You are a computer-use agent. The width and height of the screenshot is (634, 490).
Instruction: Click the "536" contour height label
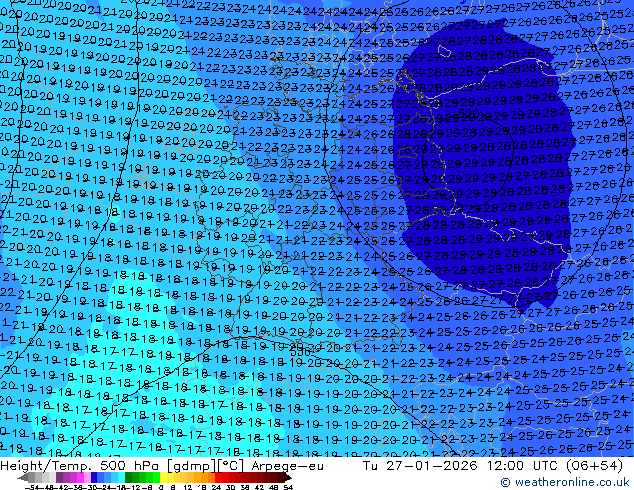300,352
